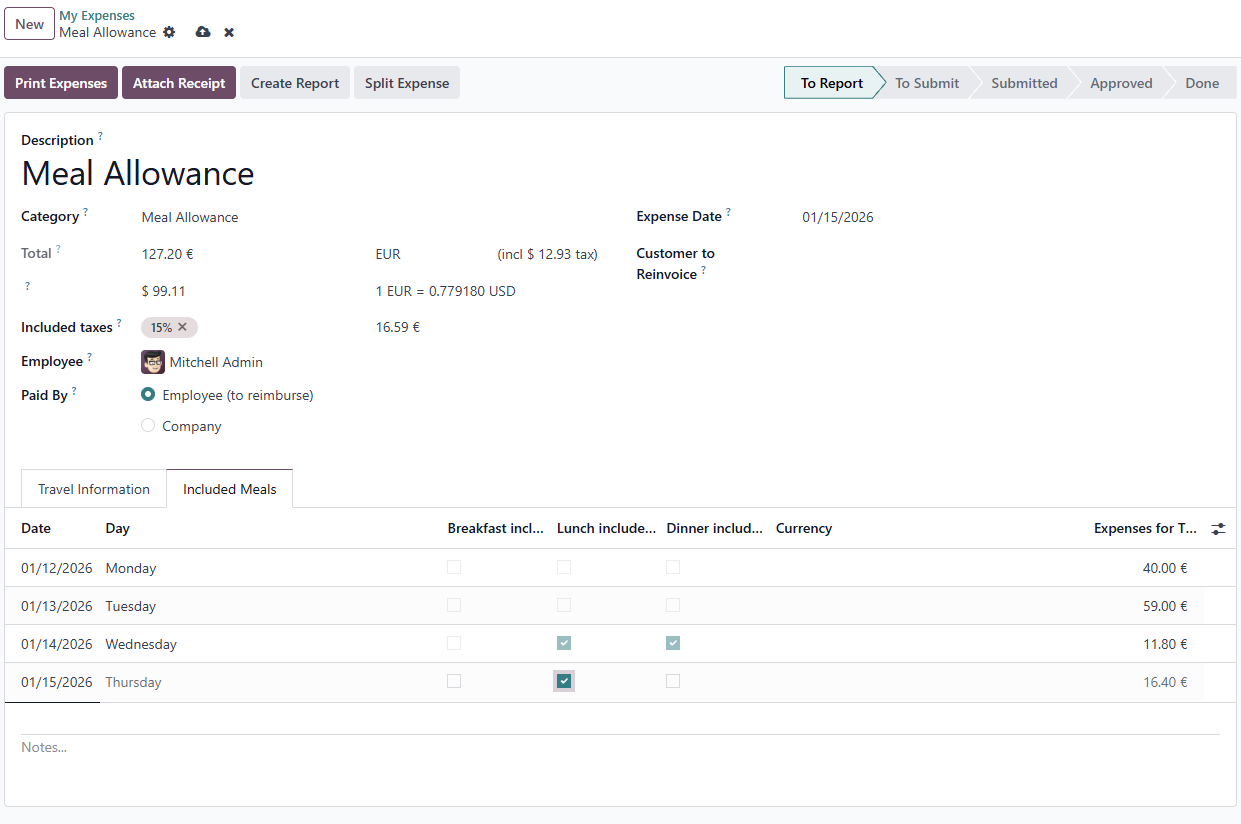The width and height of the screenshot is (1241, 824).
Task: Click Mitchell Admin avatar
Action: tap(153, 362)
